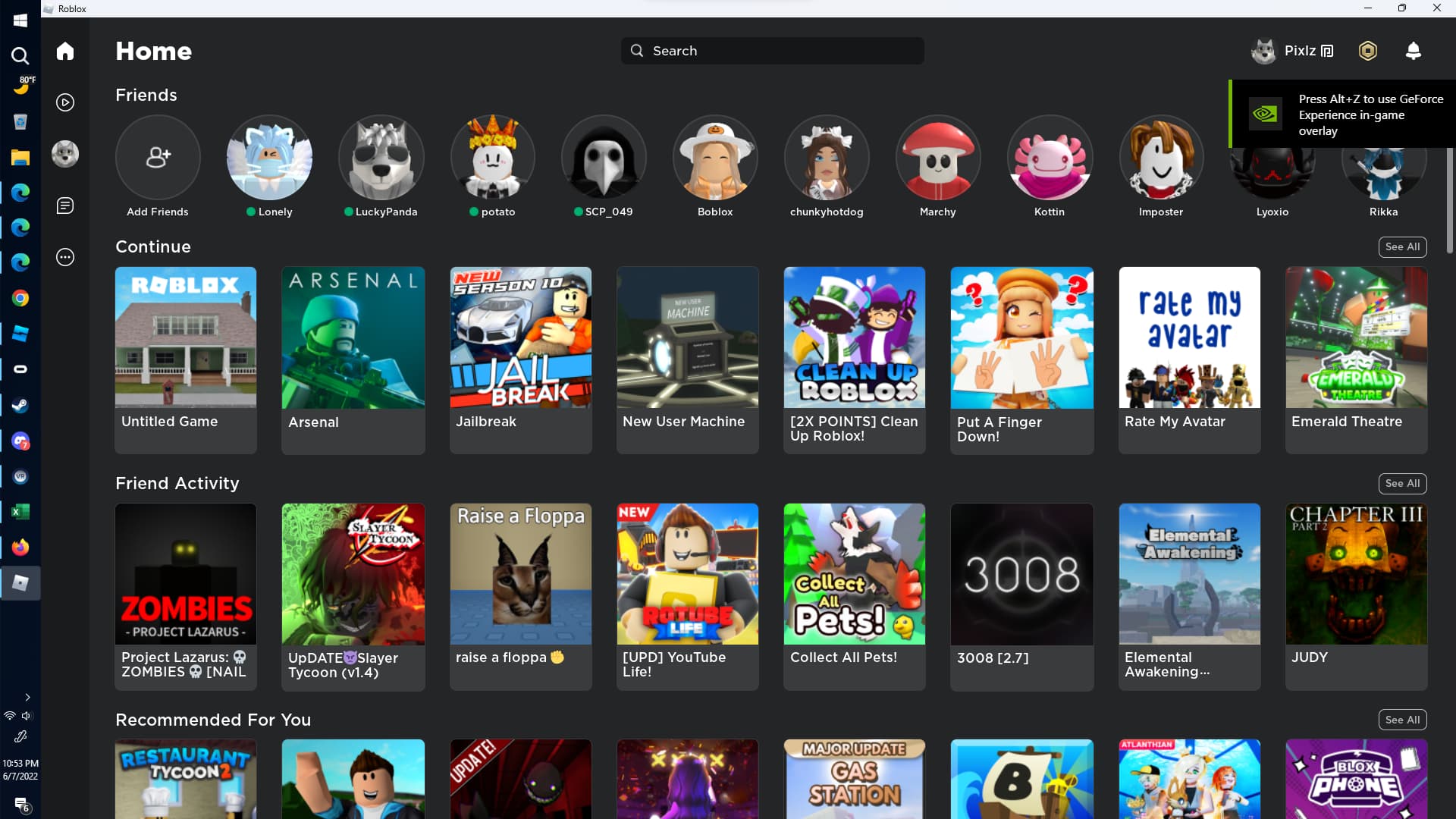Screen dimensions: 1456x819
Task: Click See All for the Continue section
Action: (x=1402, y=246)
